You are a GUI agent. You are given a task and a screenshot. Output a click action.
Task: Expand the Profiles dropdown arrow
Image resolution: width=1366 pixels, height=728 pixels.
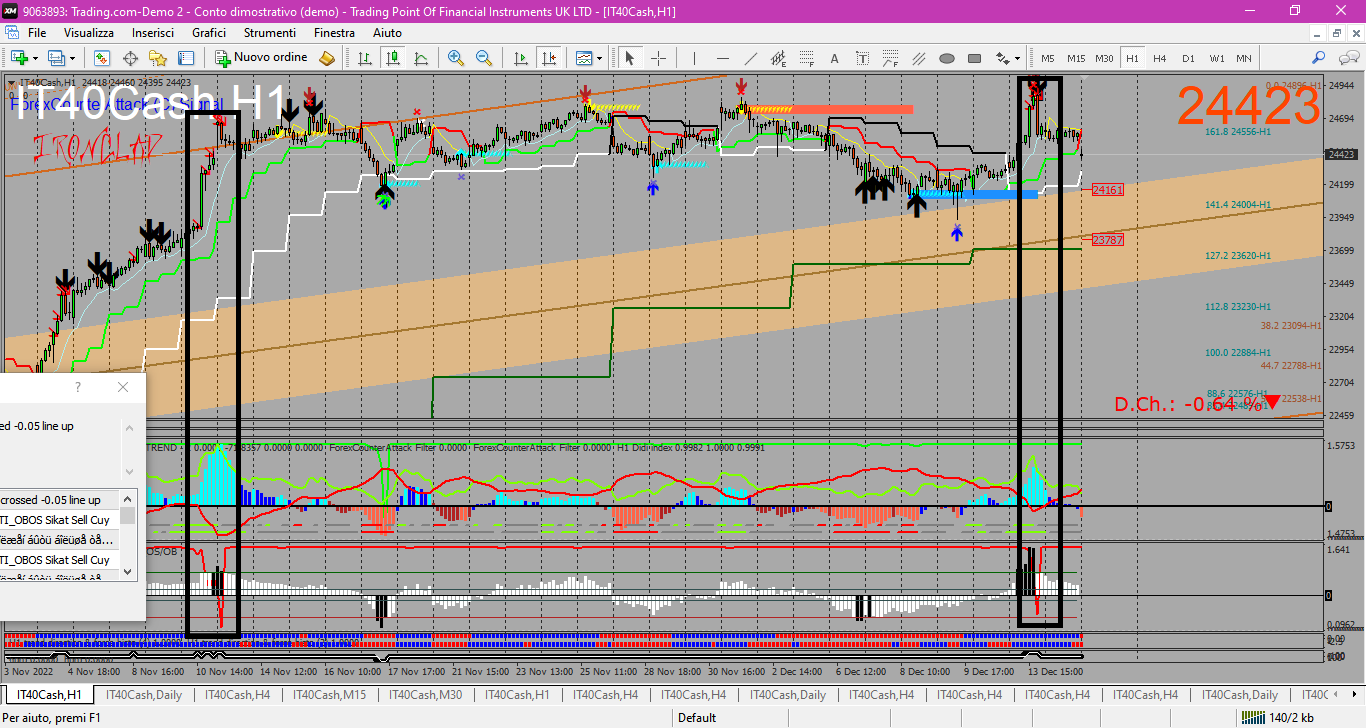coord(72,58)
